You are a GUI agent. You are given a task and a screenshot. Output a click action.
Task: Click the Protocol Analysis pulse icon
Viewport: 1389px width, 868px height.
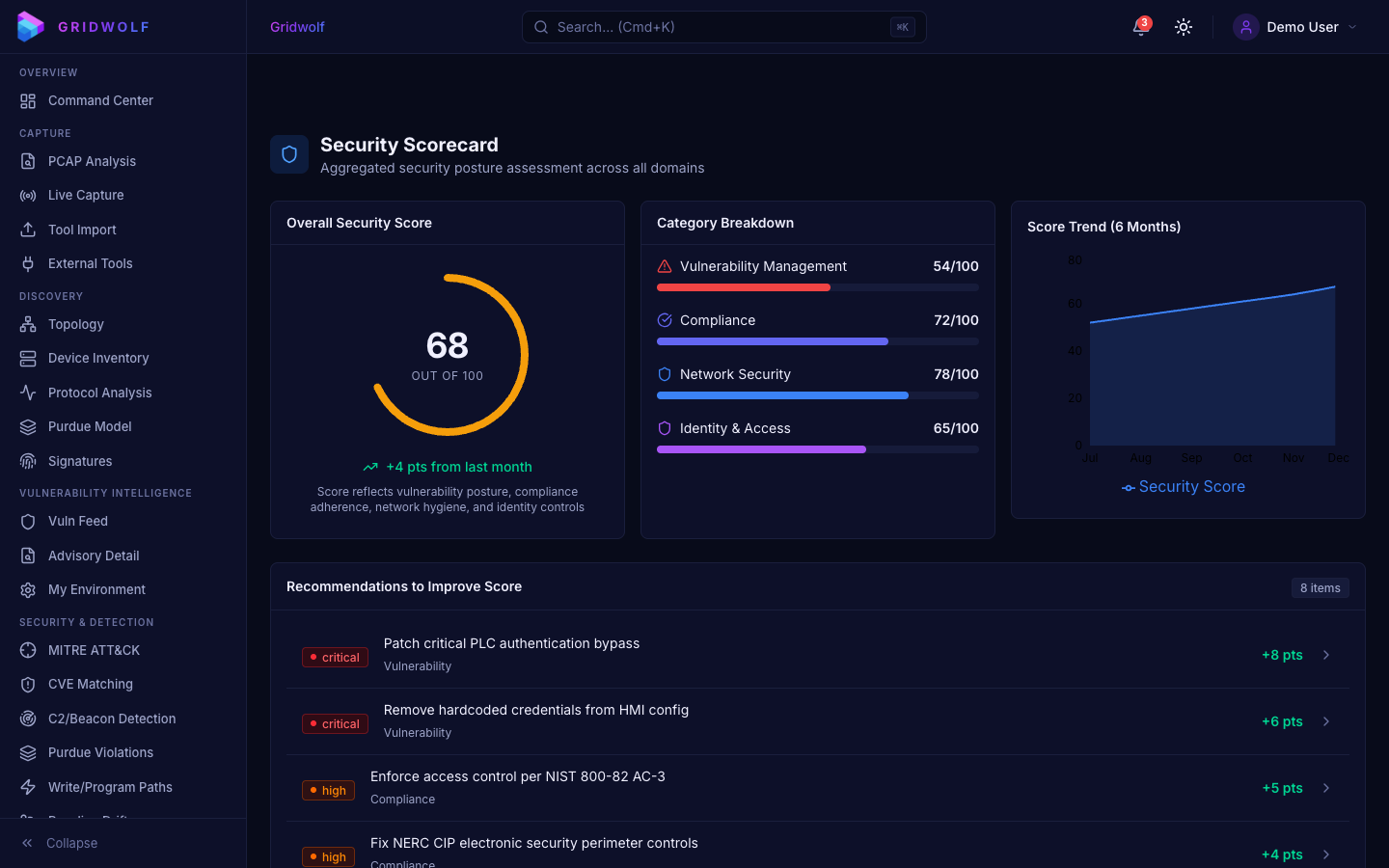(x=28, y=393)
